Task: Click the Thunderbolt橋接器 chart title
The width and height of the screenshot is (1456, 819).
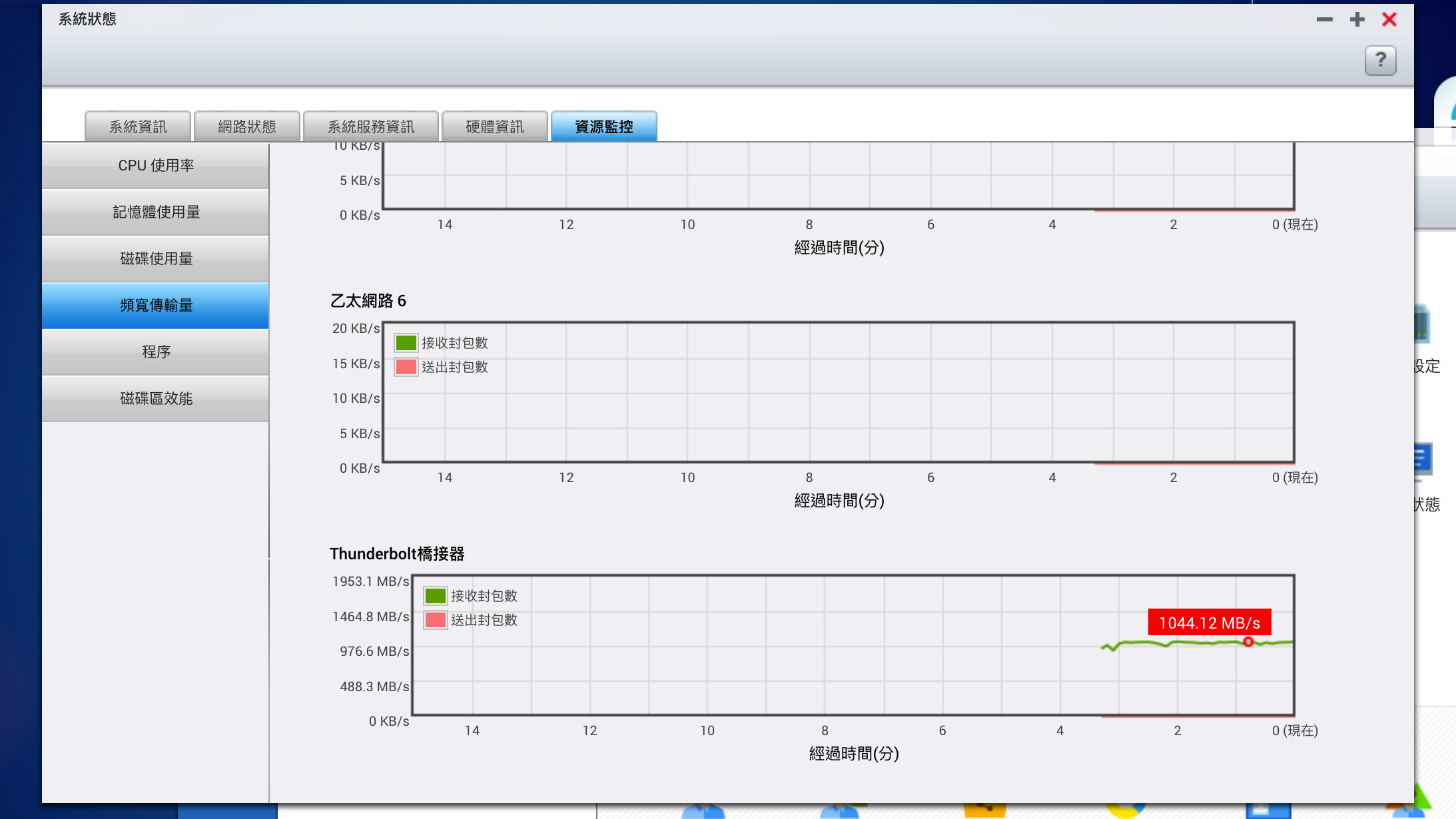Action: 397,554
